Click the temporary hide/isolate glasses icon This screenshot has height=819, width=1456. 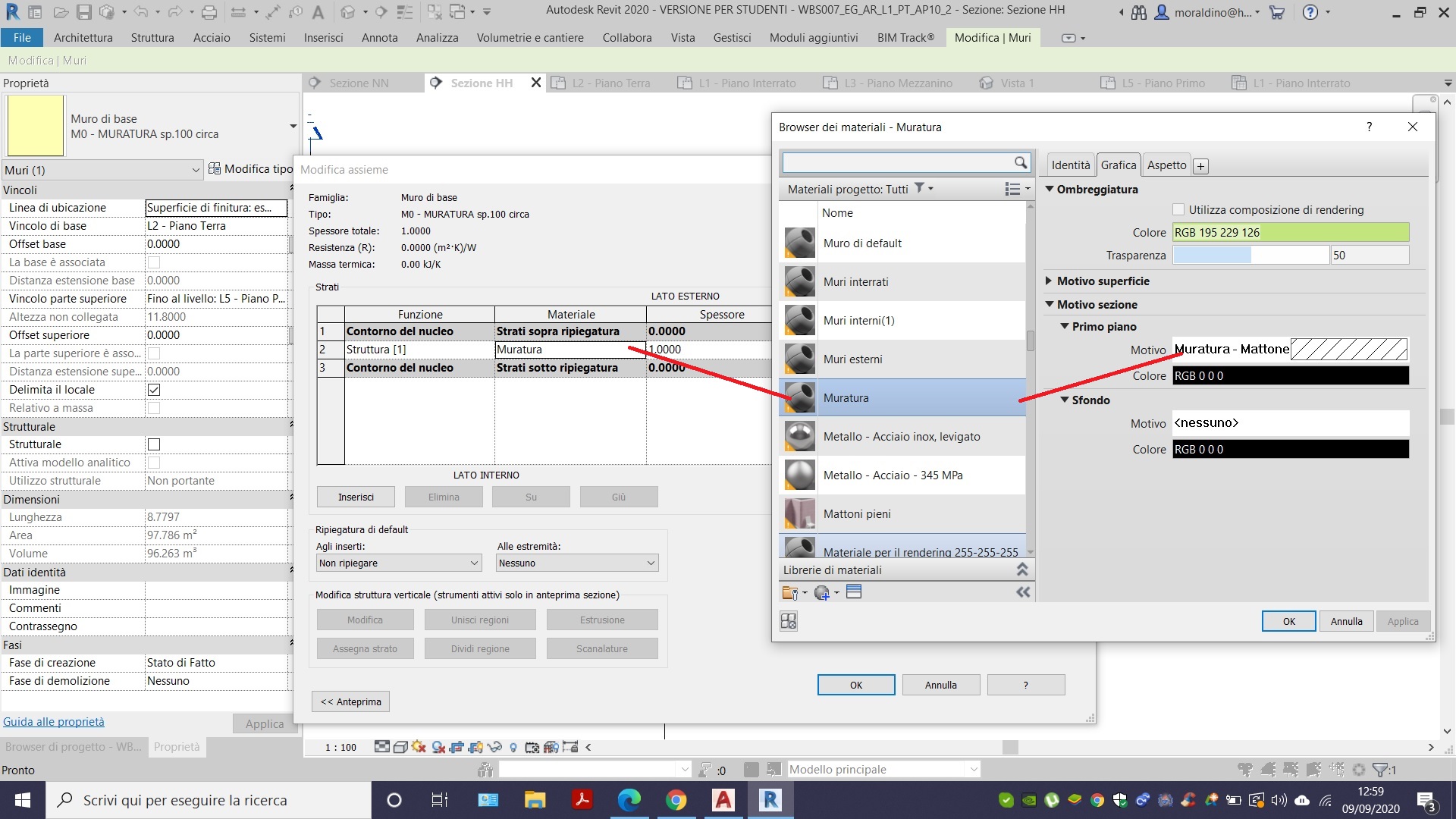(x=494, y=747)
